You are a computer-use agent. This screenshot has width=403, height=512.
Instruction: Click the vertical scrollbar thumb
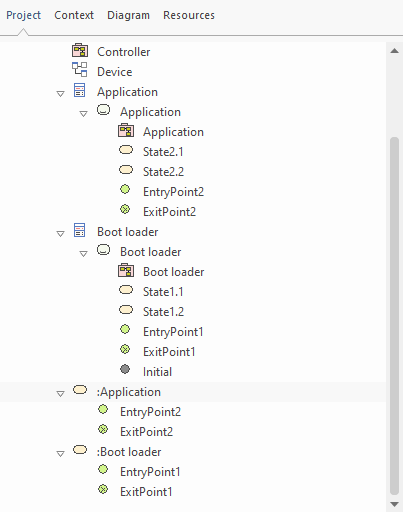click(395, 316)
